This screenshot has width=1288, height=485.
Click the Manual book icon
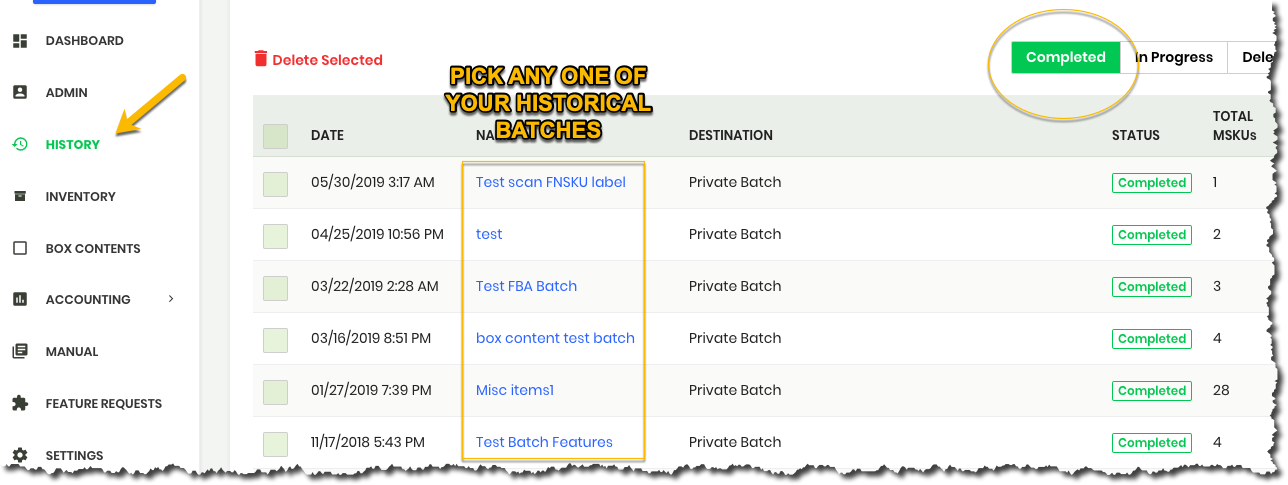tap(19, 351)
